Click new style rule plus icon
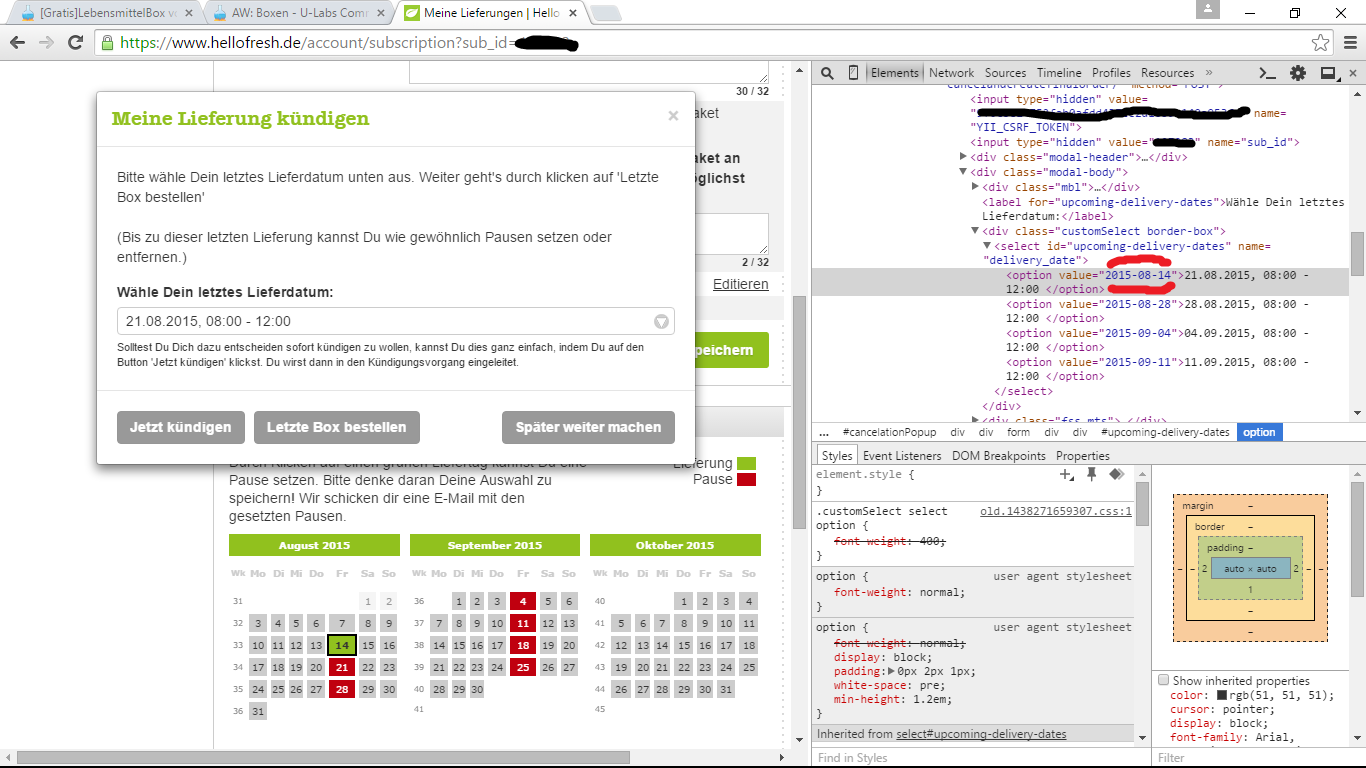This screenshot has width=1366, height=768. click(1067, 475)
